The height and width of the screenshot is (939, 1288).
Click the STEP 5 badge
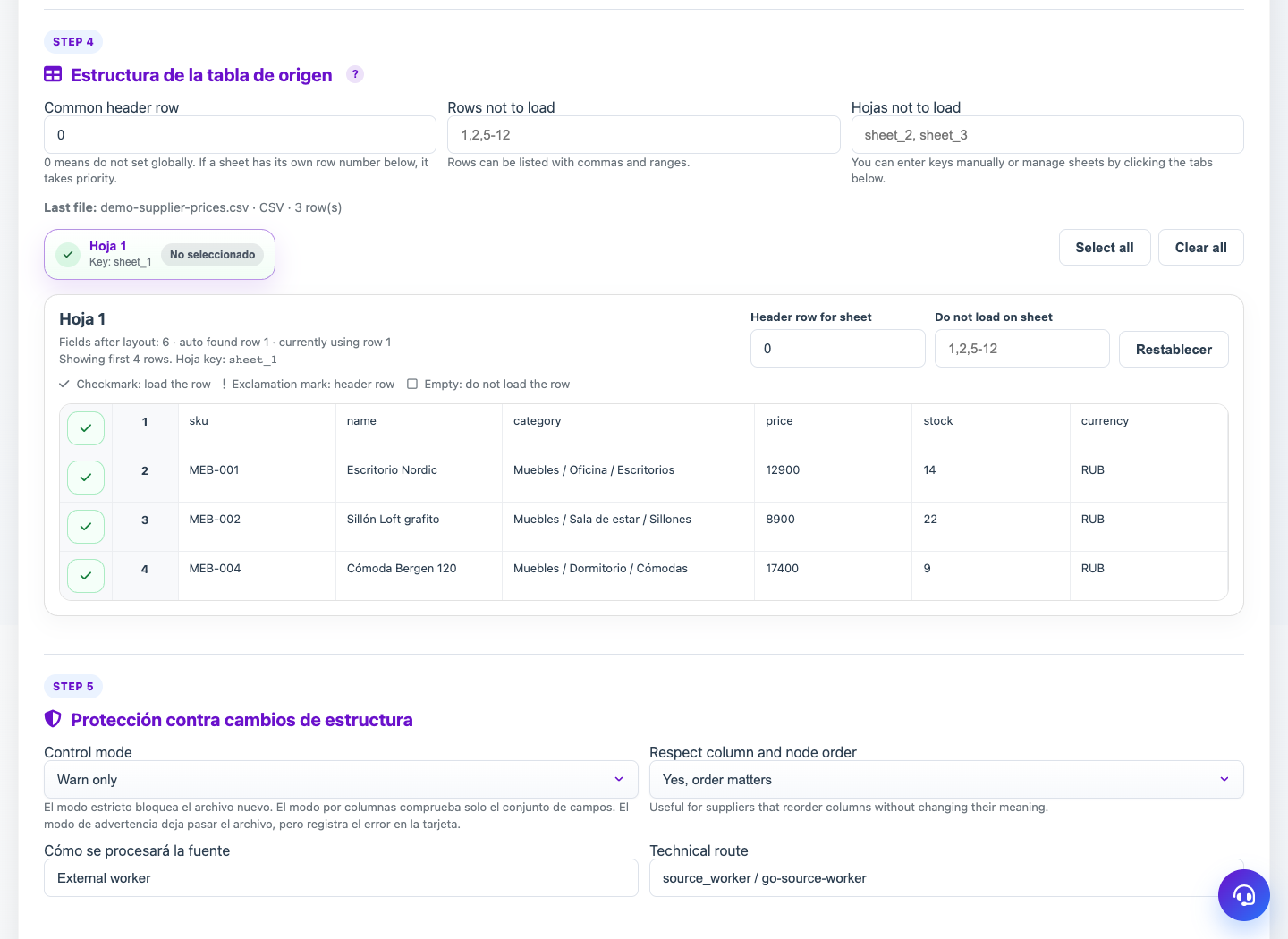click(x=73, y=686)
